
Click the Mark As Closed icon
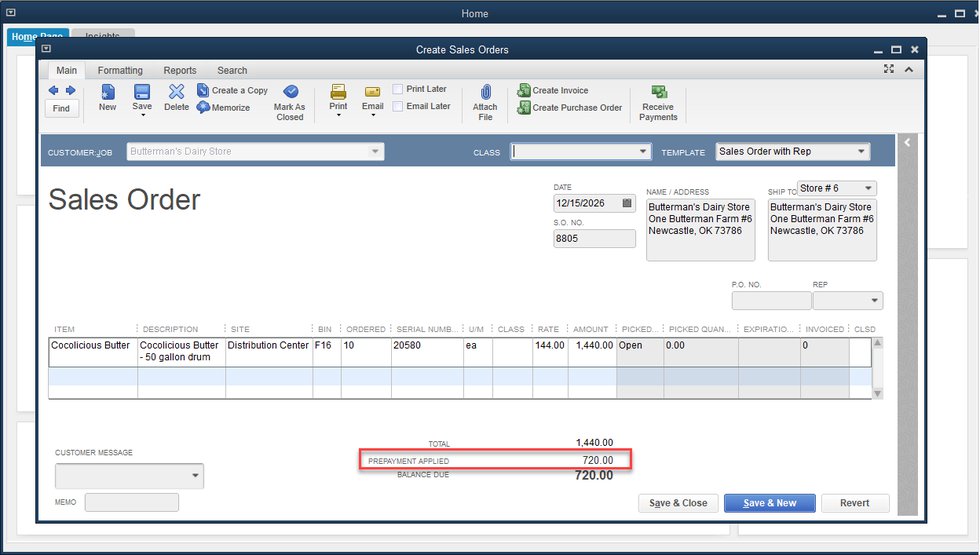click(x=290, y=92)
